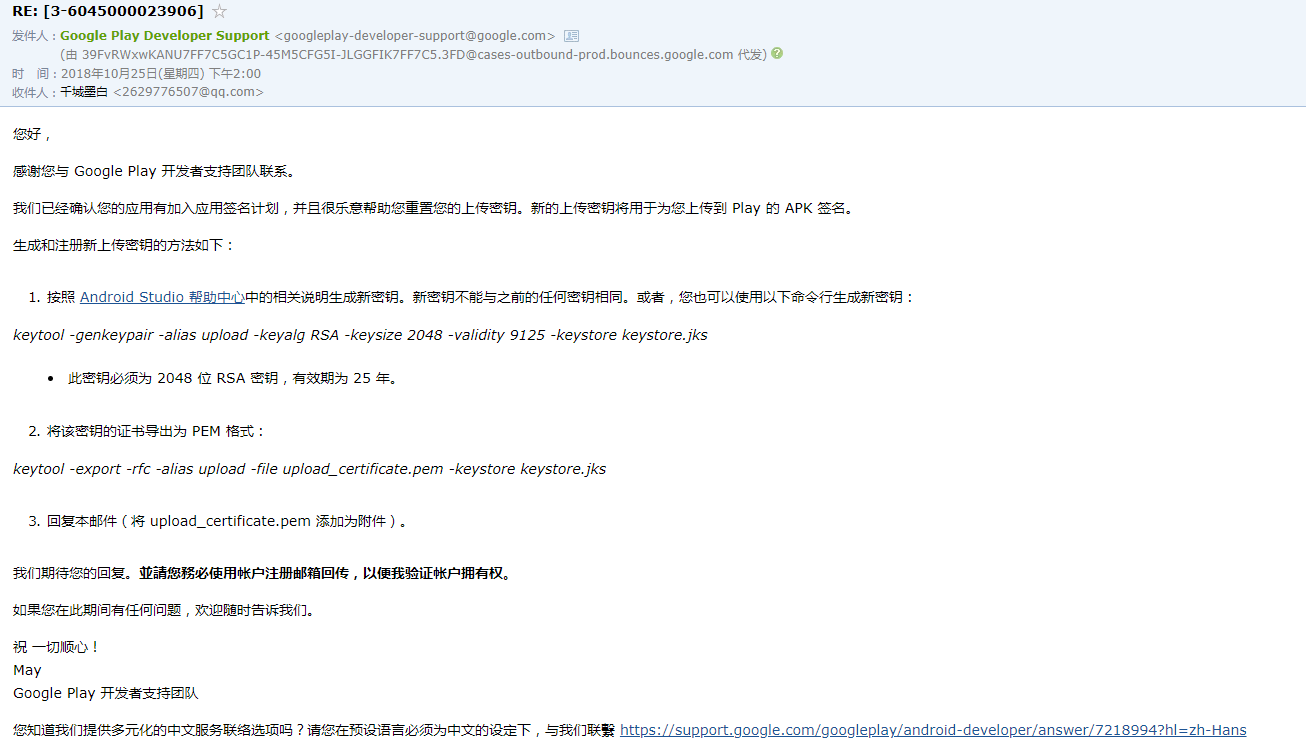Click step 3 text 回复本邮件 upload_certificate.pem

pos(227,521)
